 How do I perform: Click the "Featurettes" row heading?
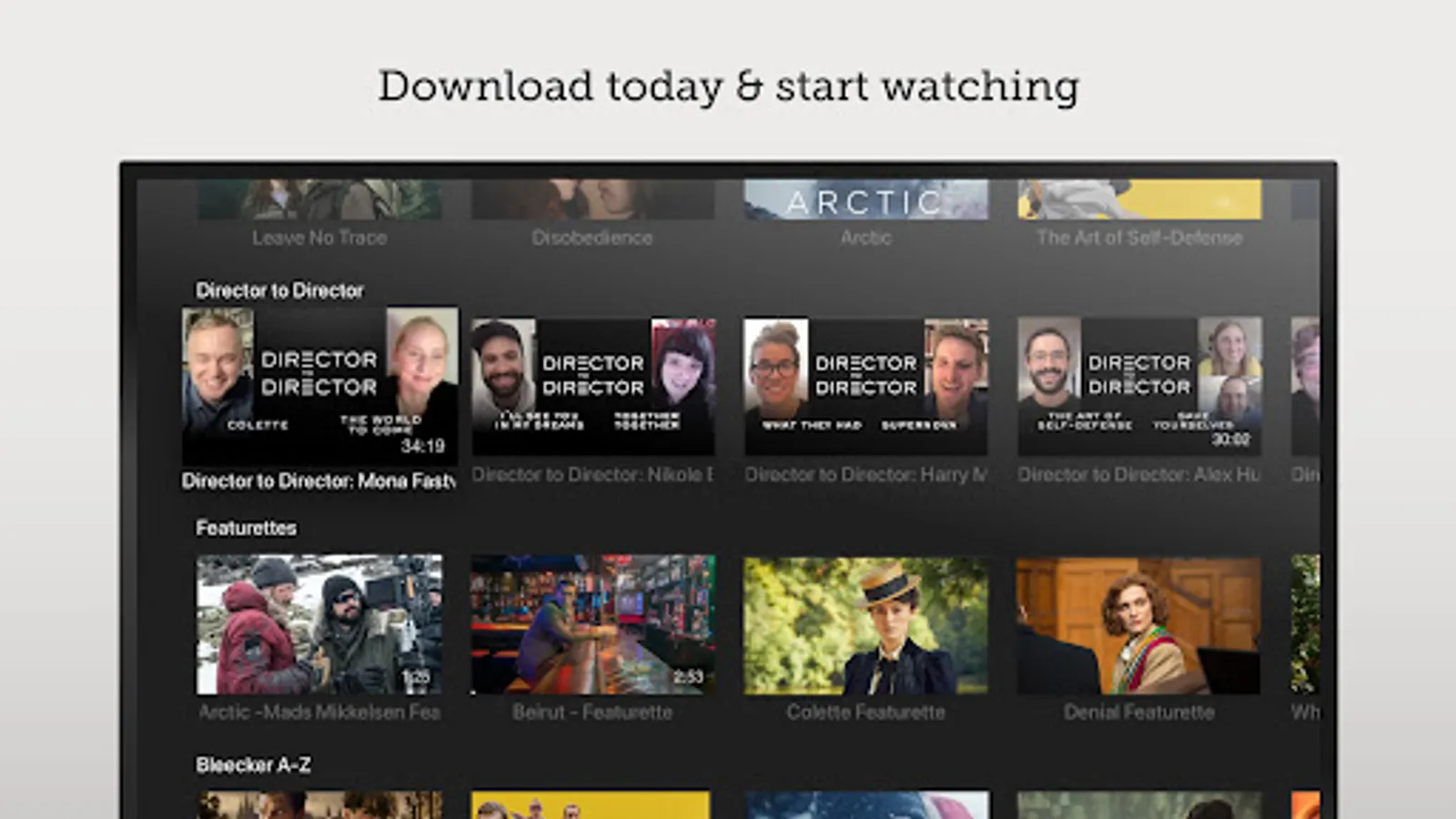coord(246,528)
